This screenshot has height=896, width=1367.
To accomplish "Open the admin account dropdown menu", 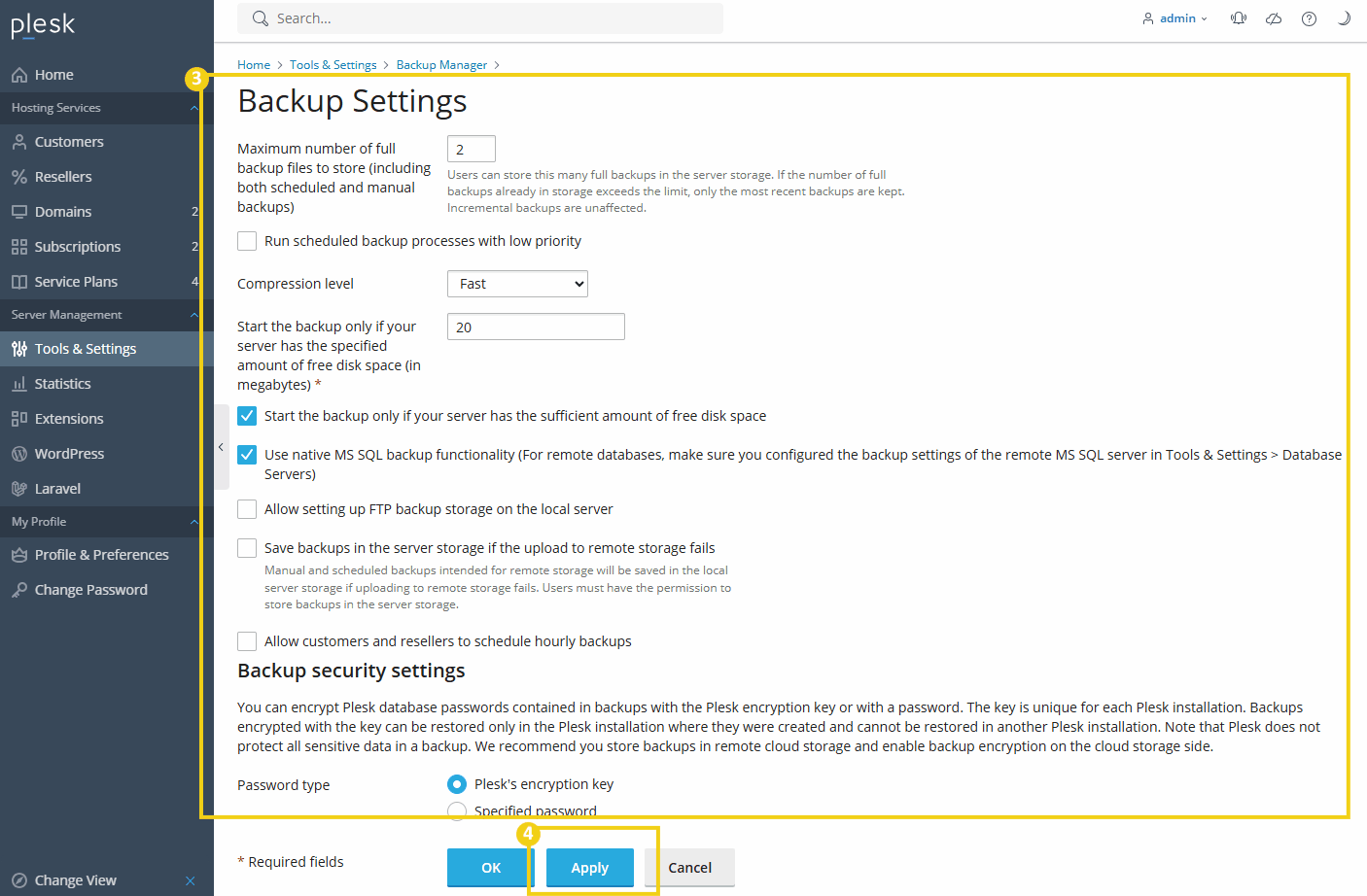I will point(1175,18).
